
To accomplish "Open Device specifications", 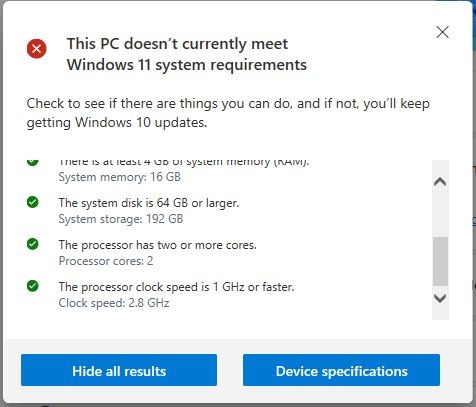I will [341, 370].
